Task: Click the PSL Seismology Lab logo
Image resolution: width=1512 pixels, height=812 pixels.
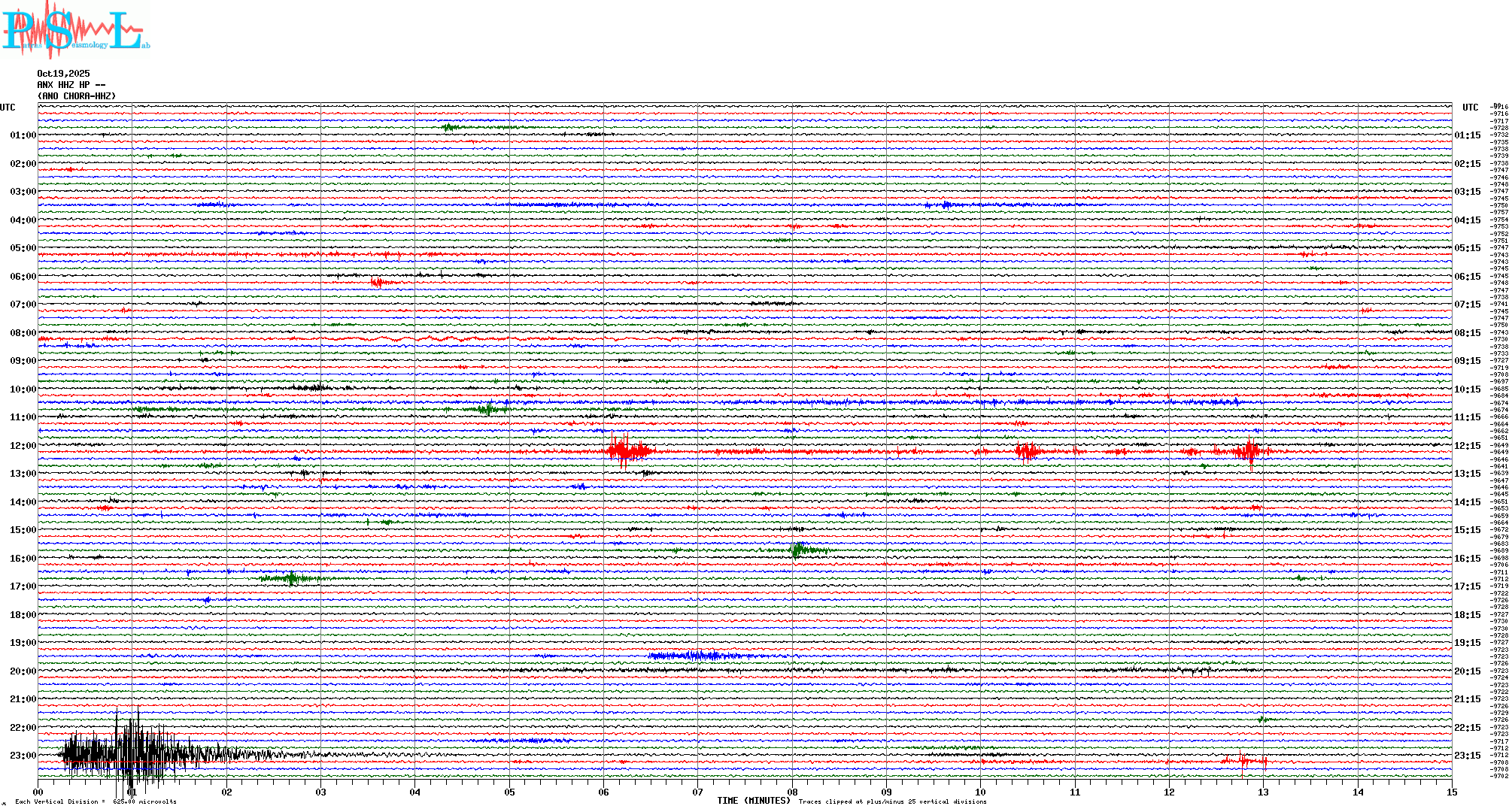Action: click(x=74, y=30)
